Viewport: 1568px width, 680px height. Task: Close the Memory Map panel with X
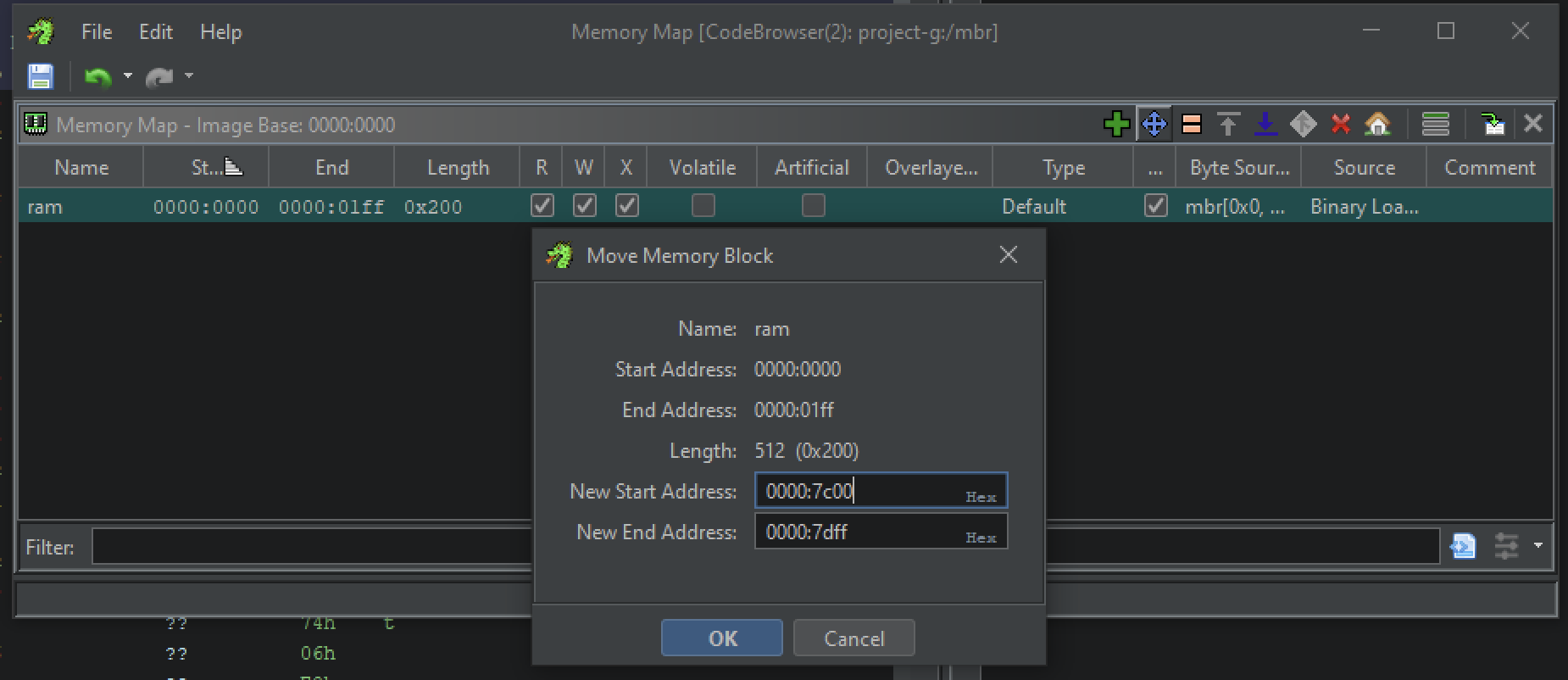tap(1532, 124)
